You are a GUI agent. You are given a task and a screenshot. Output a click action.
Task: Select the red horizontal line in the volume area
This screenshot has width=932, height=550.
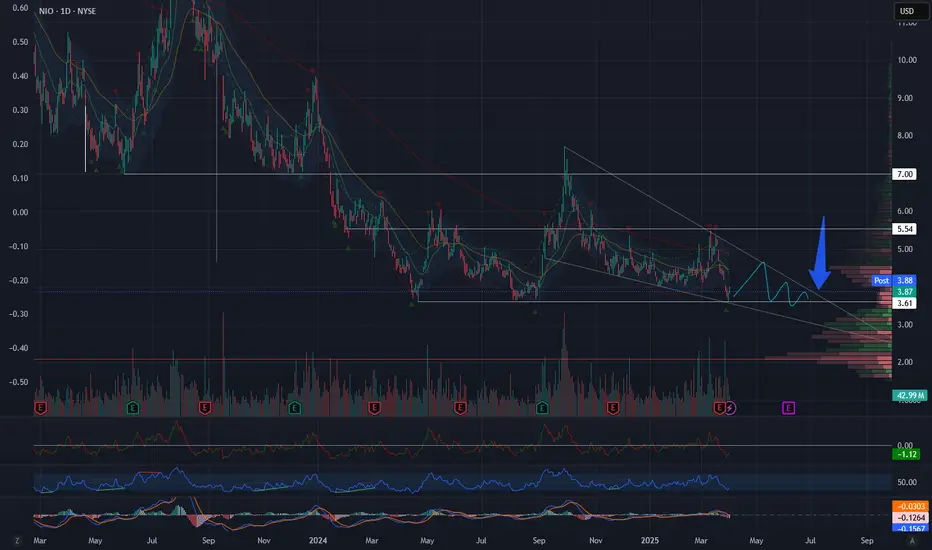coord(462,359)
